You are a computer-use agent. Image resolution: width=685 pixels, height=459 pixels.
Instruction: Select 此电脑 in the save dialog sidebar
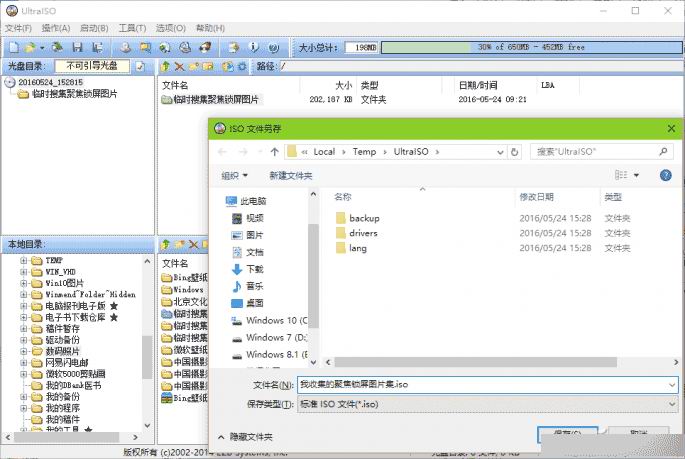pos(246,201)
